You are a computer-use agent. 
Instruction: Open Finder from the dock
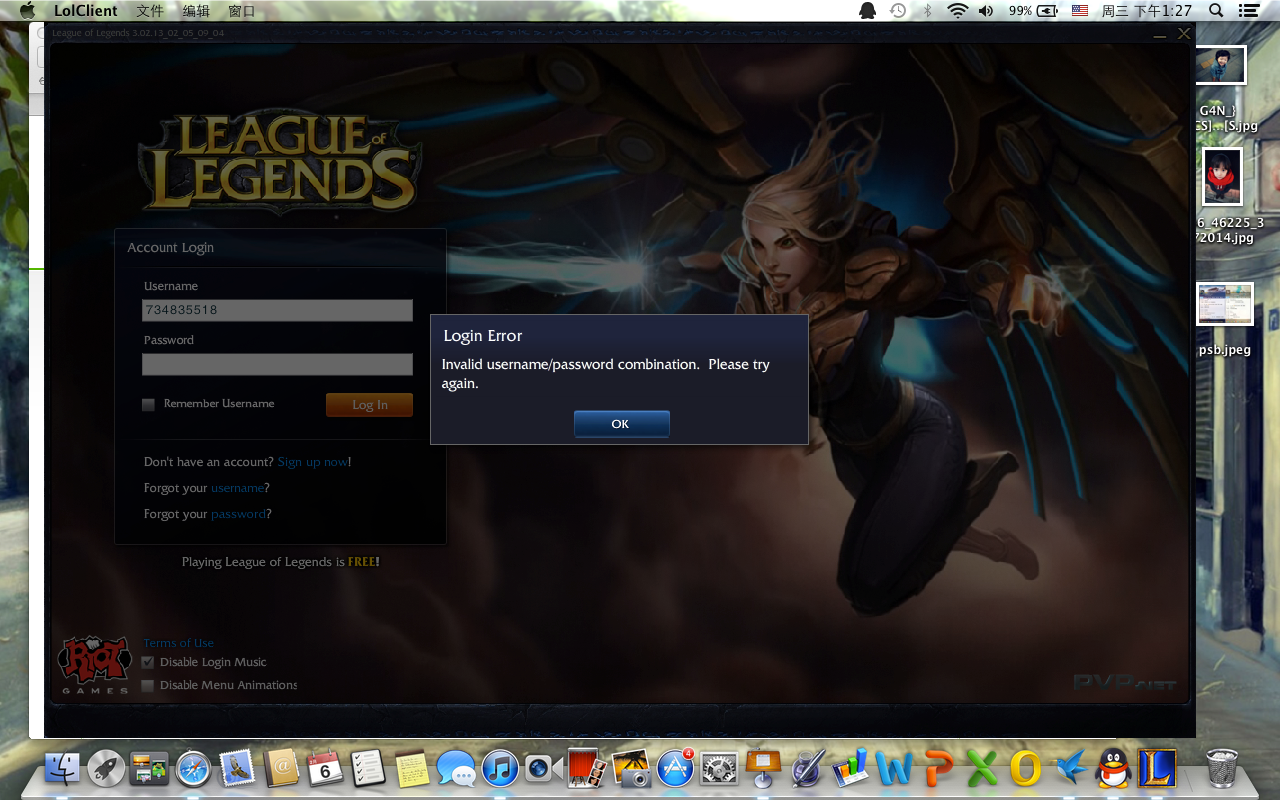pos(62,768)
